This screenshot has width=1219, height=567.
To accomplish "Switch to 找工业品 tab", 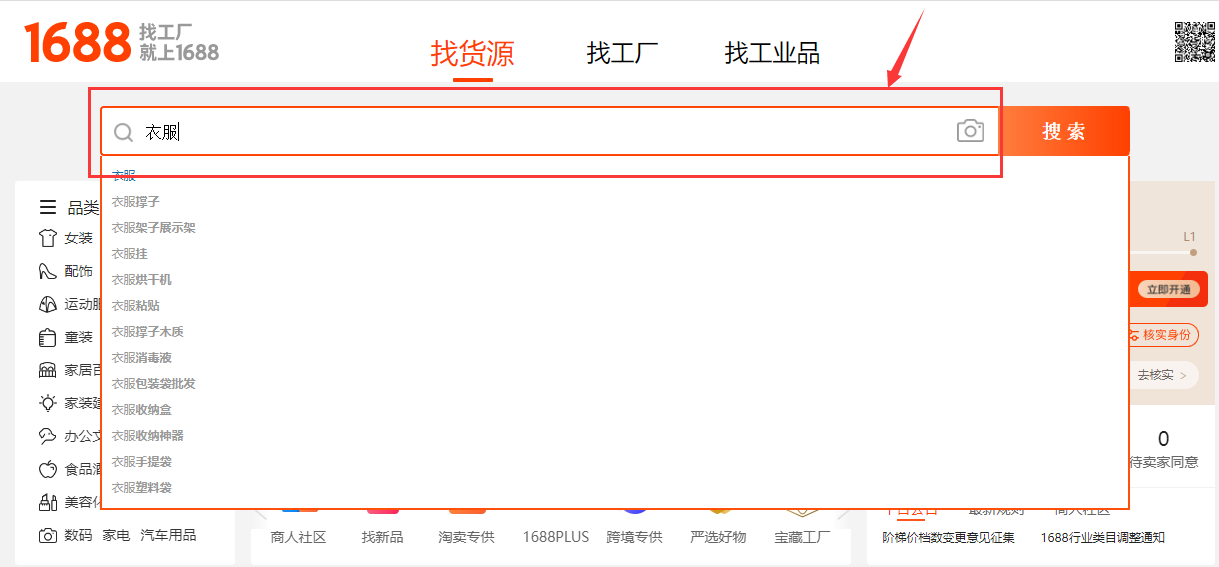I will tap(772, 53).
